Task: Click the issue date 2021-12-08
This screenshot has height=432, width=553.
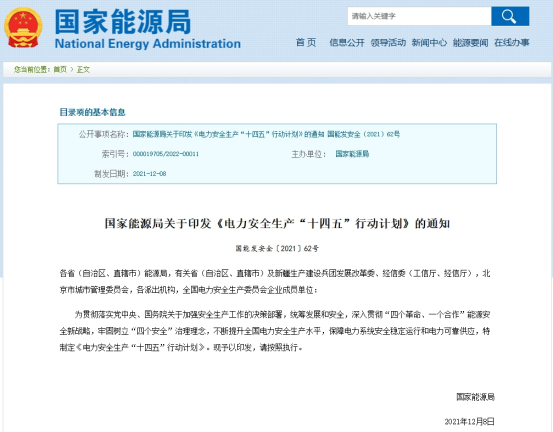Action: [x=149, y=174]
